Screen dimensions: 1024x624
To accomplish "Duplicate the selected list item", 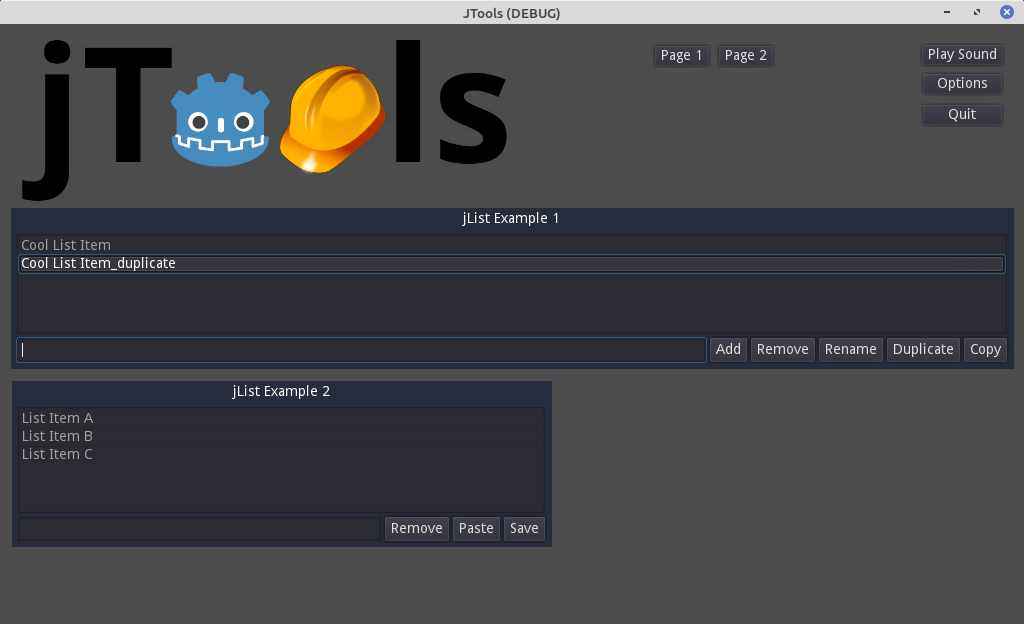I will [923, 350].
